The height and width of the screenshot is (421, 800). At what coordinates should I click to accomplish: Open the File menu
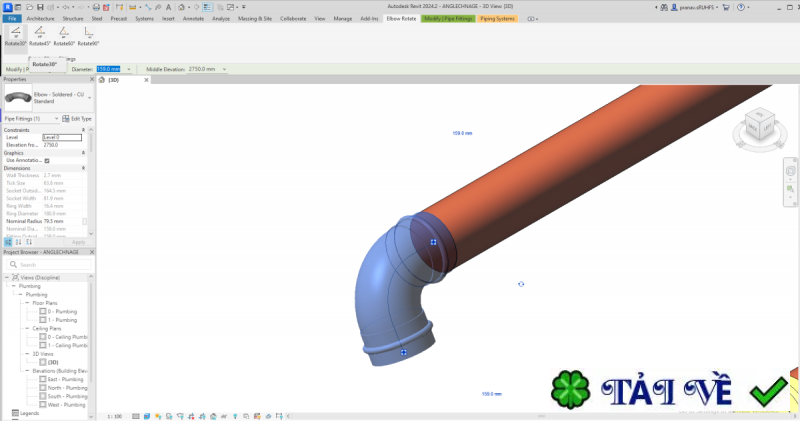[x=12, y=18]
